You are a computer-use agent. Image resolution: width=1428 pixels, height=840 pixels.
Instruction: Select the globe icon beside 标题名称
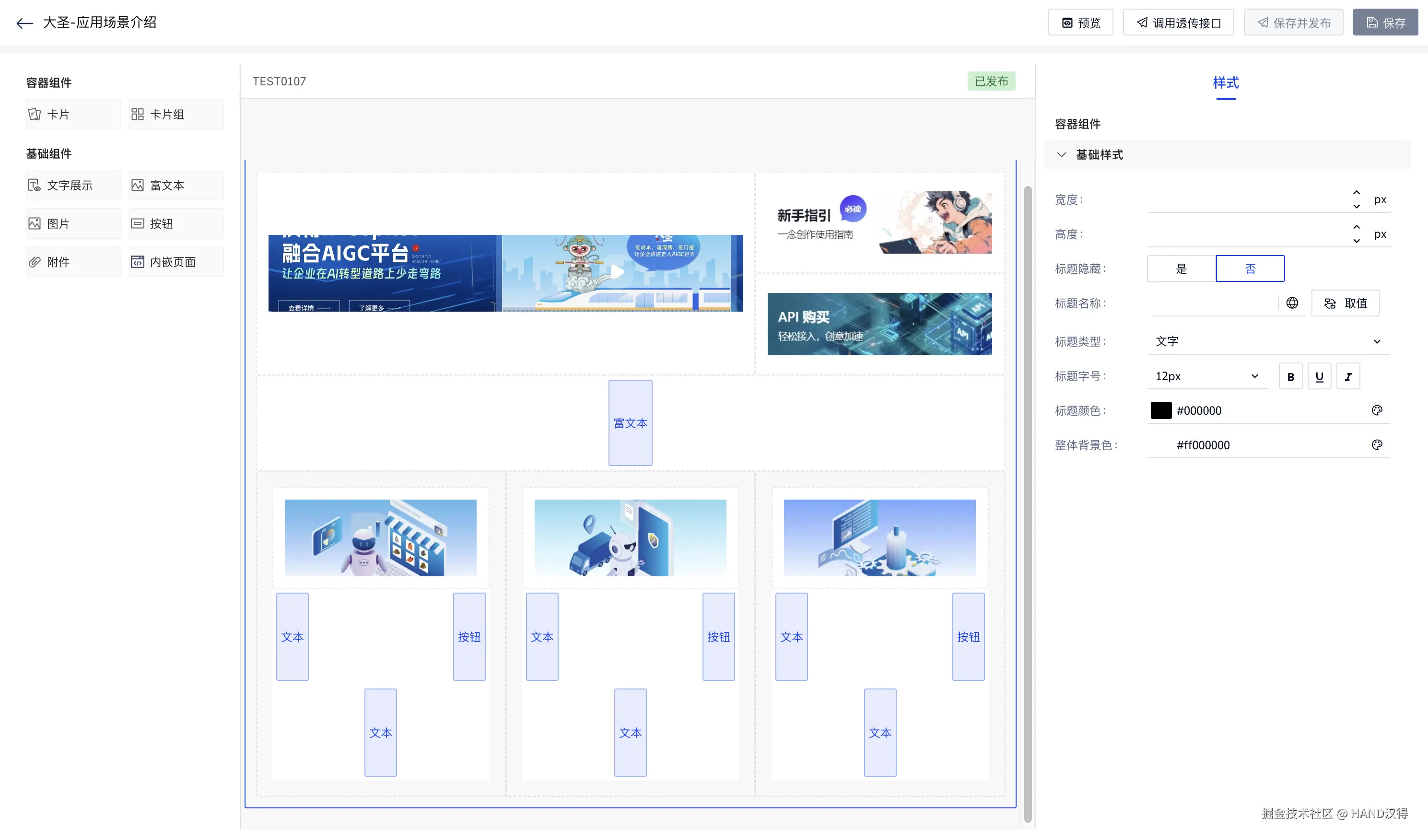[x=1292, y=303]
